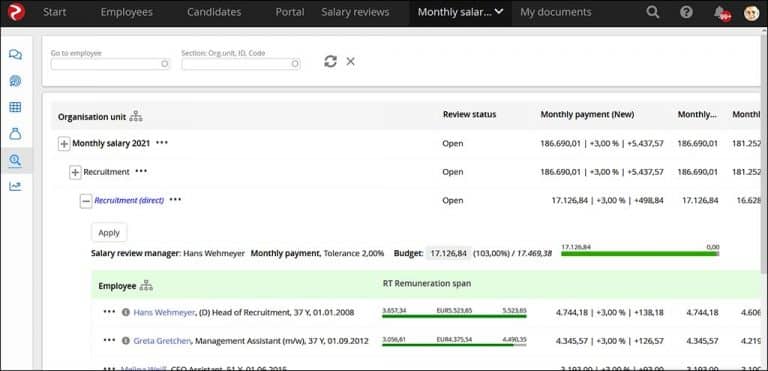Click the green budget progress bar
The image size is (768, 371).
point(640,253)
